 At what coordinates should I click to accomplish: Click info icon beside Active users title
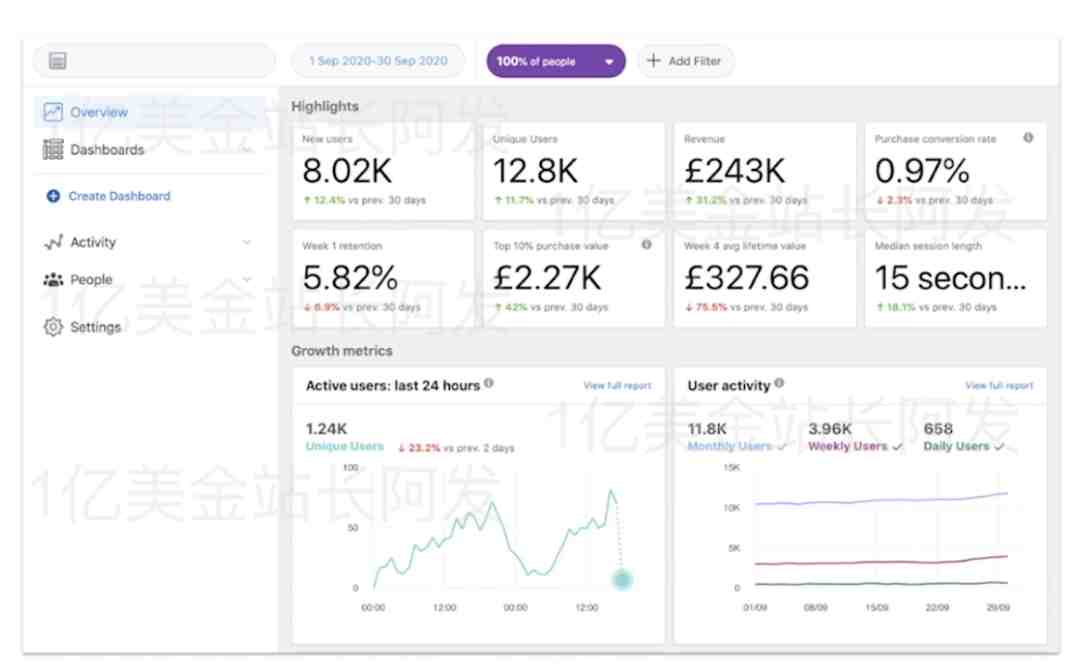[x=488, y=383]
